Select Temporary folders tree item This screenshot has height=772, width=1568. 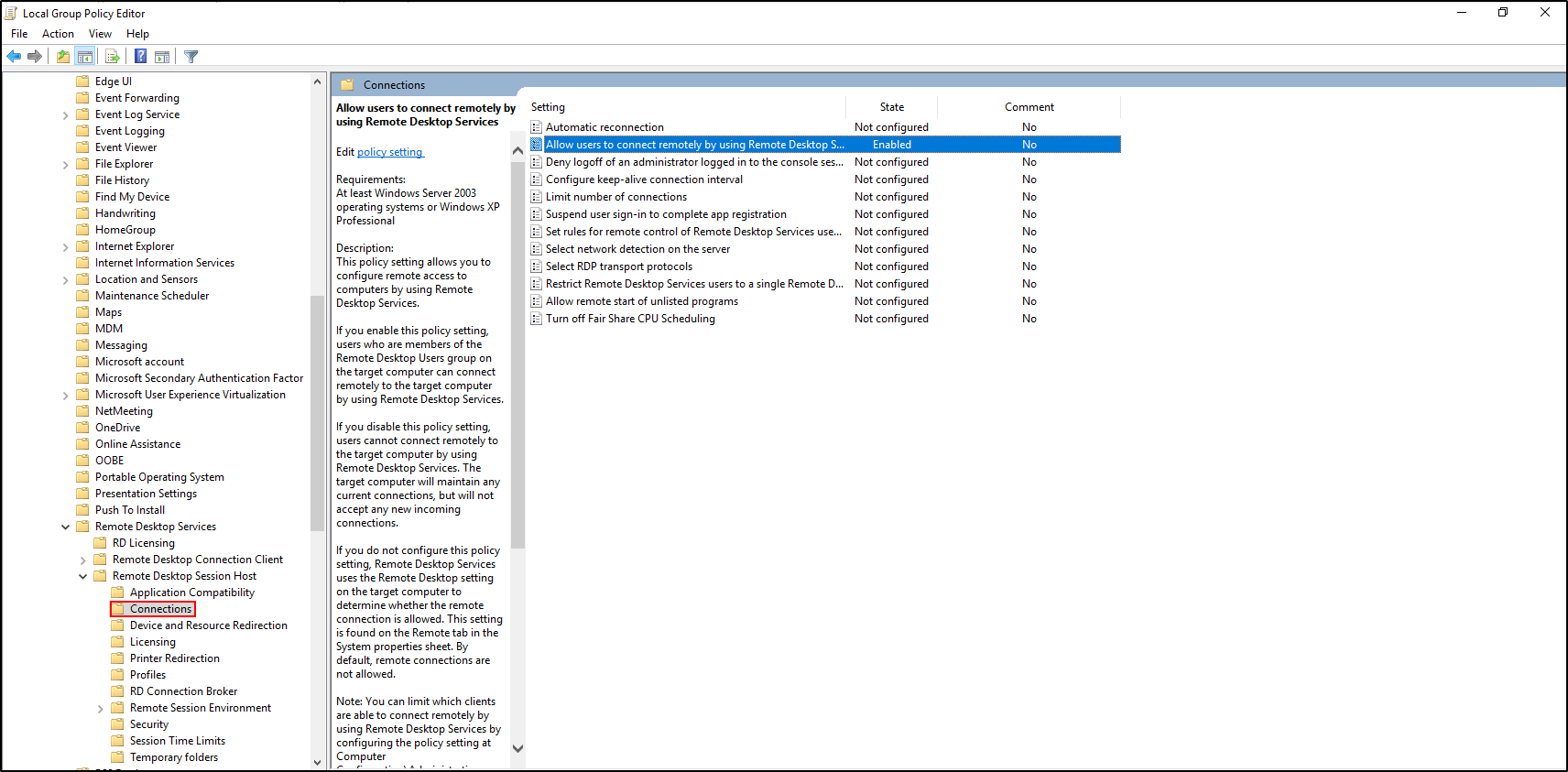point(174,757)
